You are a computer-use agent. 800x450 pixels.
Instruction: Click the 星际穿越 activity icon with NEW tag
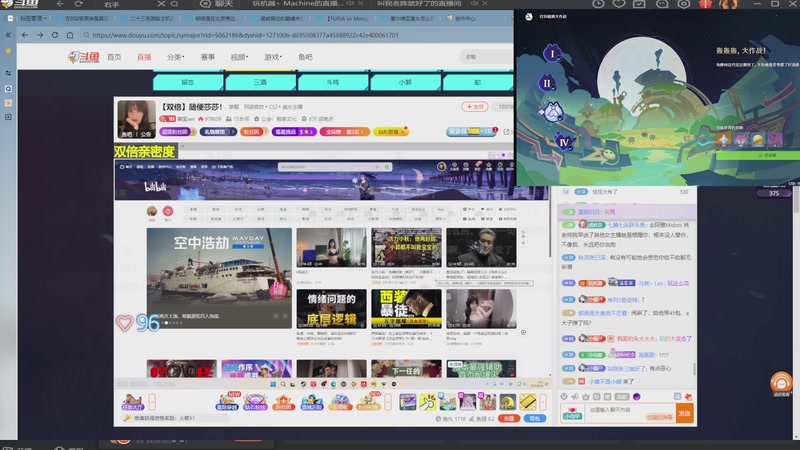pos(228,402)
